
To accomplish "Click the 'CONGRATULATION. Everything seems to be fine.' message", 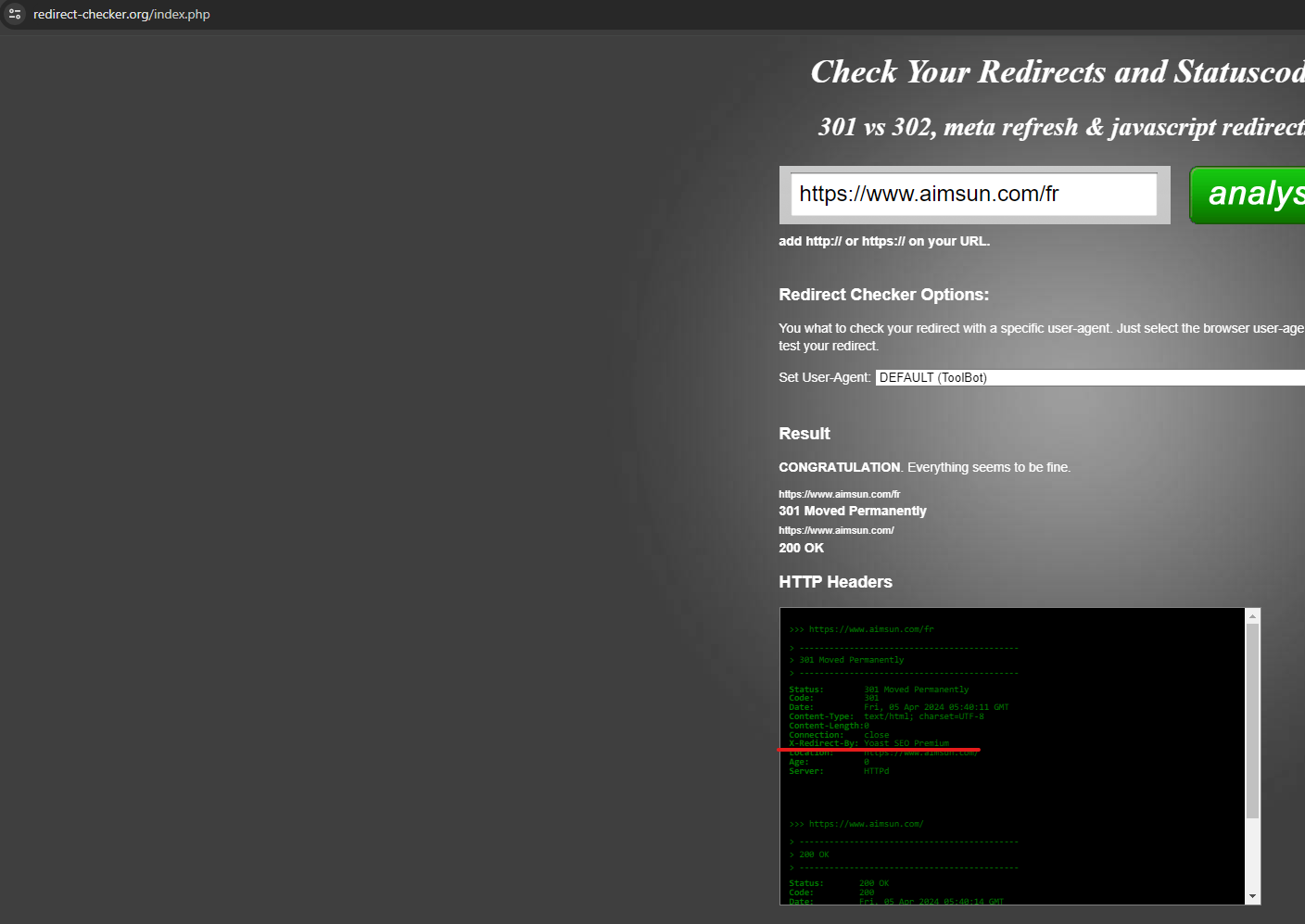I will click(x=925, y=467).
